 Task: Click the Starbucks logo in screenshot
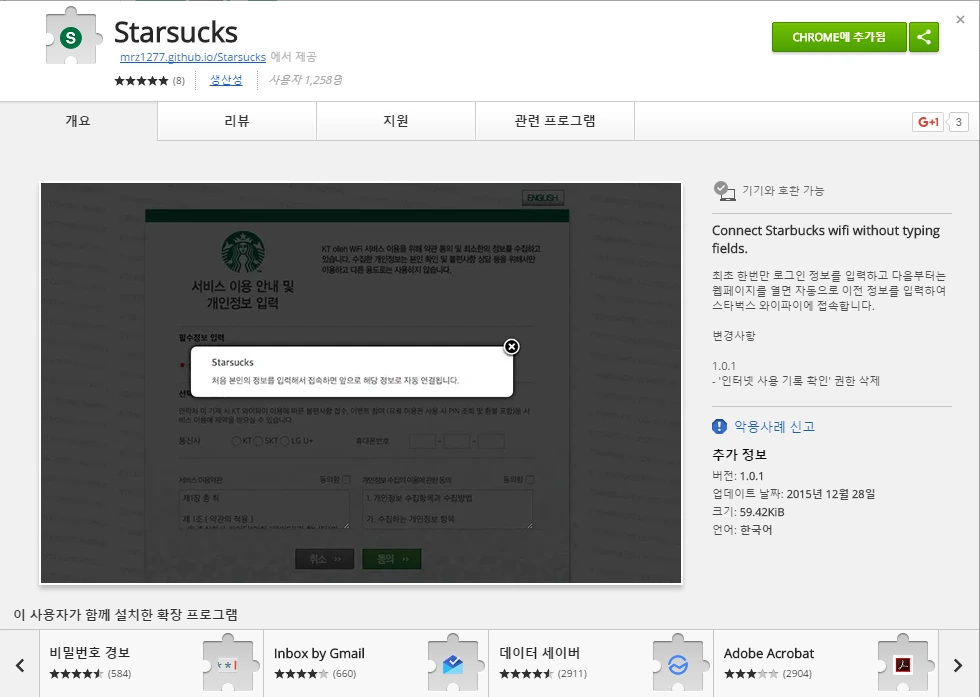coord(242,252)
